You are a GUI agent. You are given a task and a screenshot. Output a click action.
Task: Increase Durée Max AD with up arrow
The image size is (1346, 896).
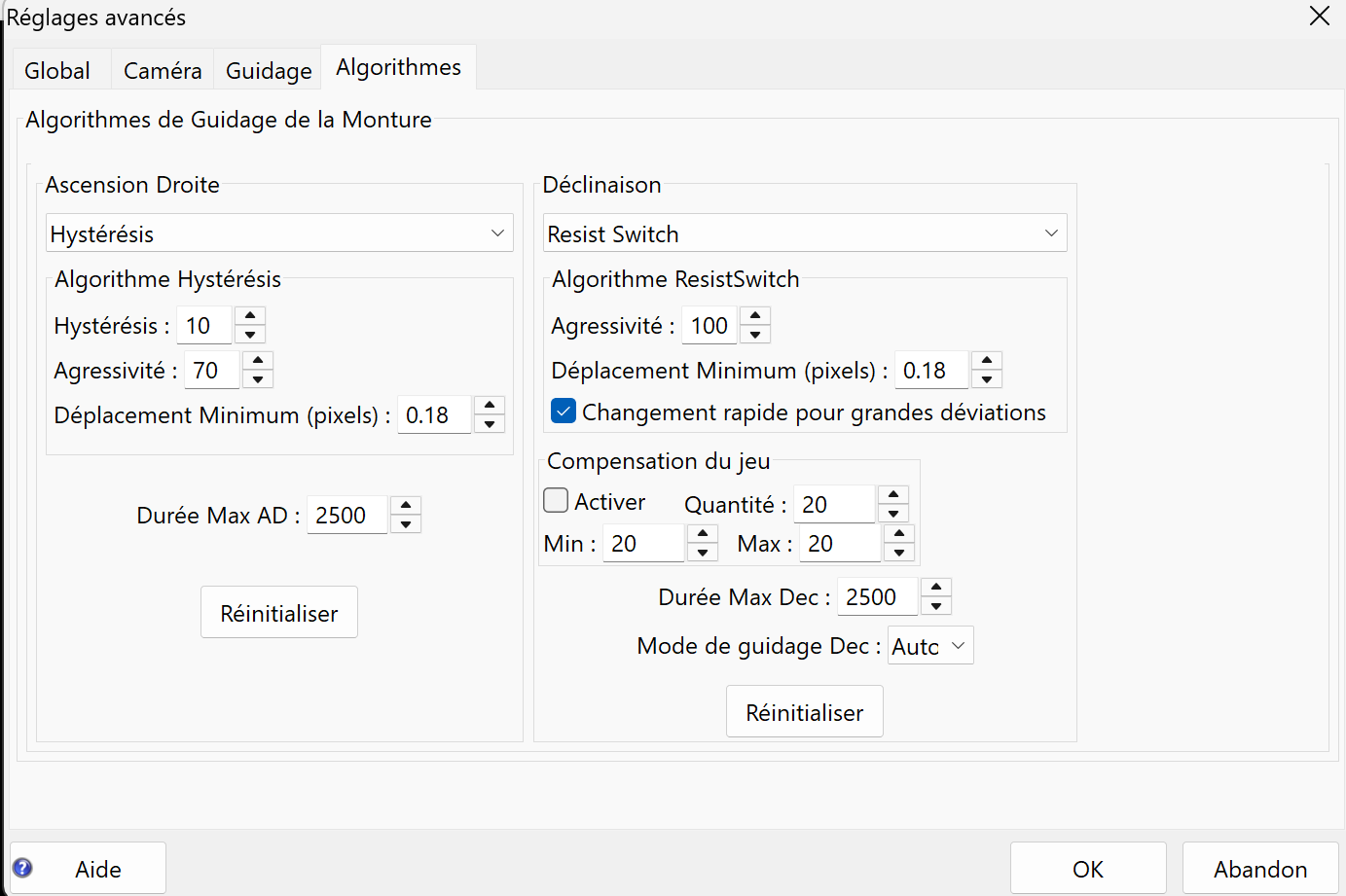[x=406, y=505]
